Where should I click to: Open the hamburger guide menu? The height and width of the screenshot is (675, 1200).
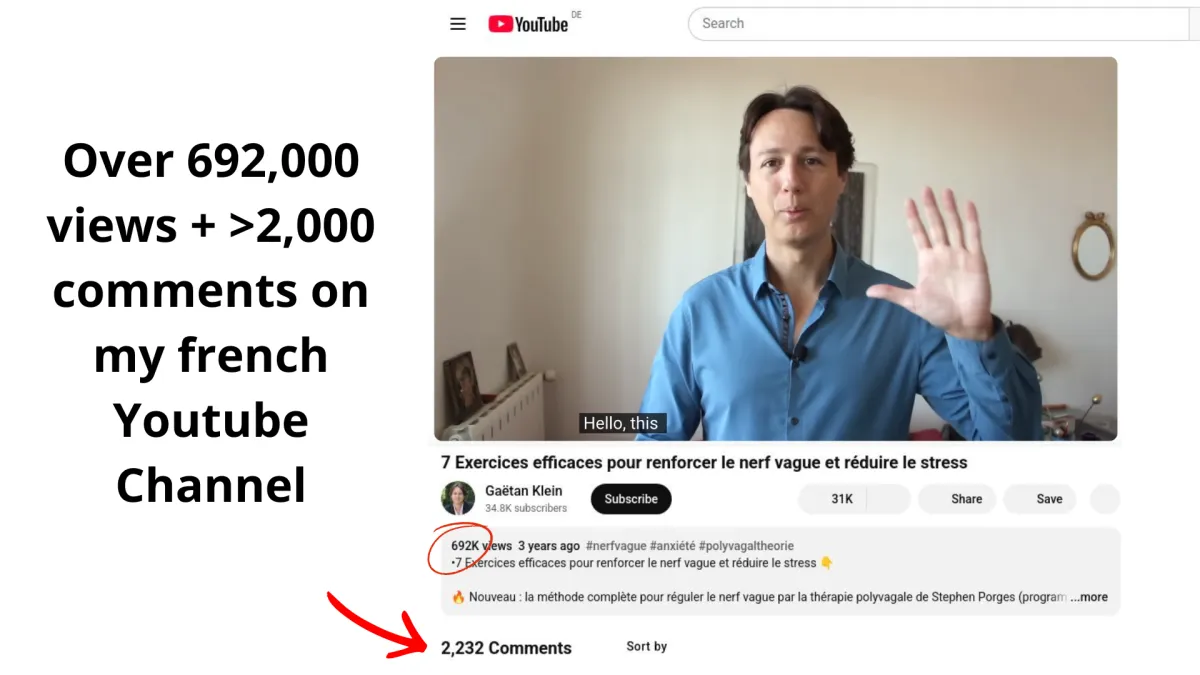[458, 24]
